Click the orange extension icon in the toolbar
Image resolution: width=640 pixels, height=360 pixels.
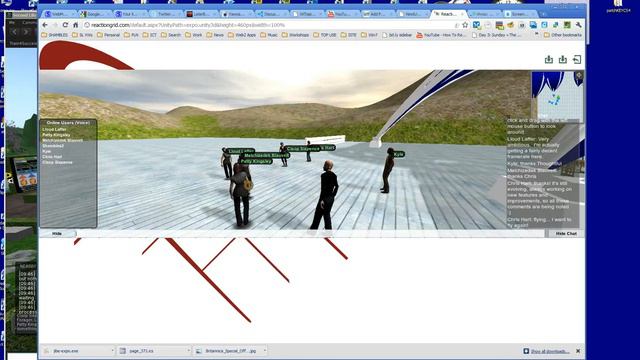(510, 25)
